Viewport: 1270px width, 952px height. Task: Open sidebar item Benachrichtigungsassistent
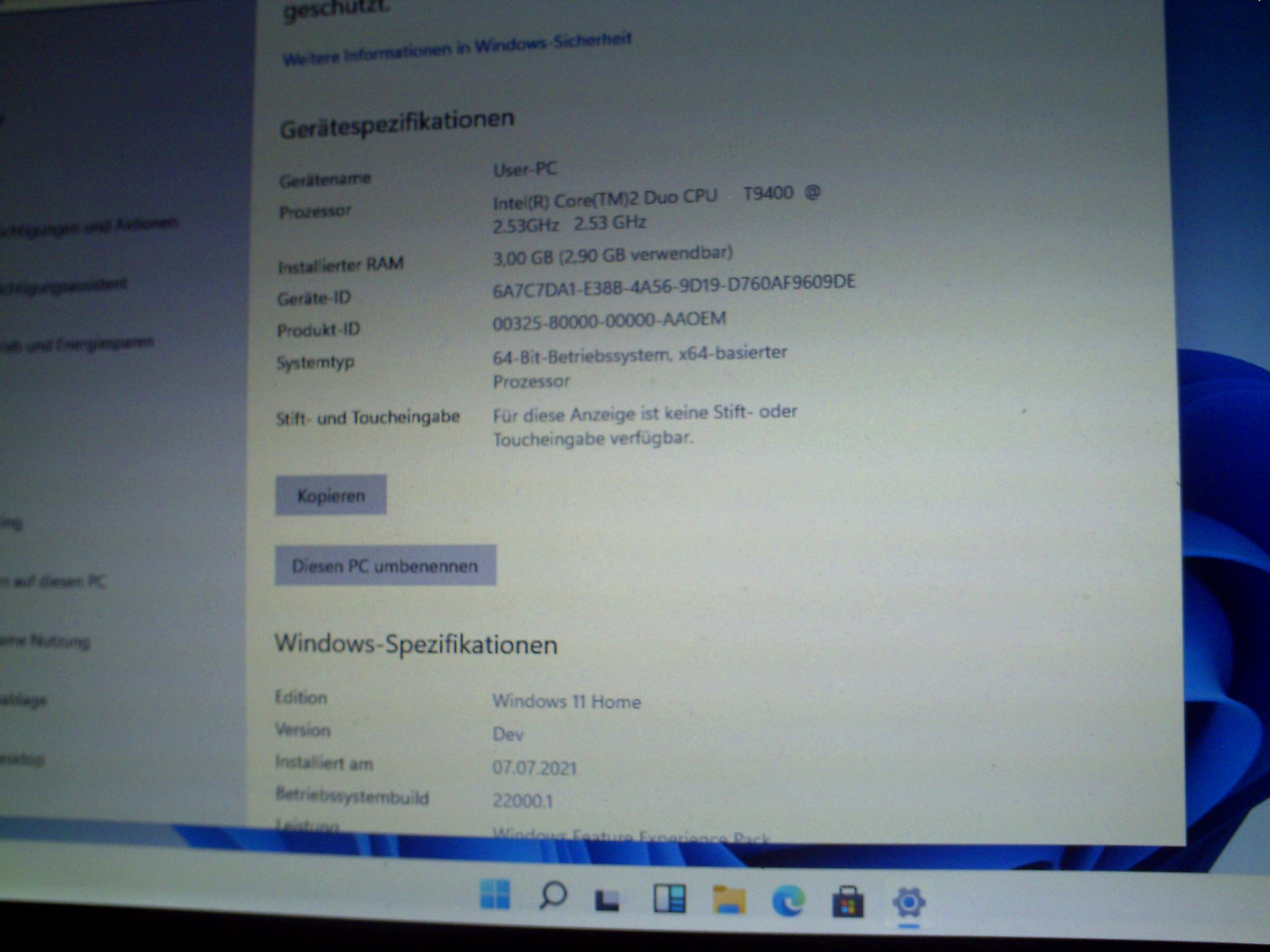(x=63, y=286)
